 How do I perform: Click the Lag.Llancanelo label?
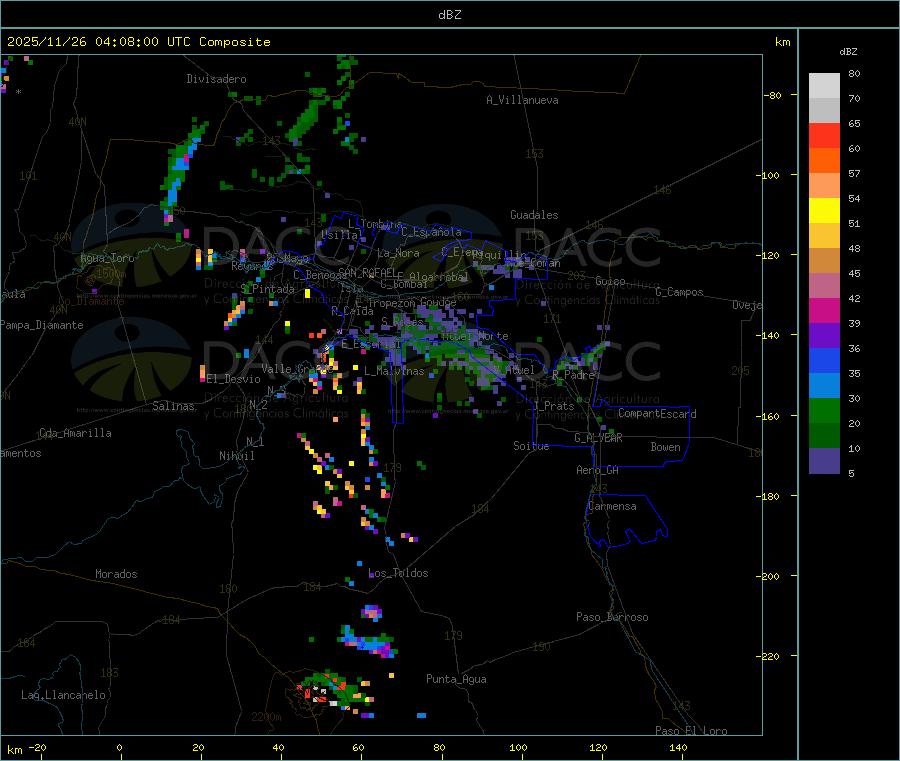[x=63, y=695]
